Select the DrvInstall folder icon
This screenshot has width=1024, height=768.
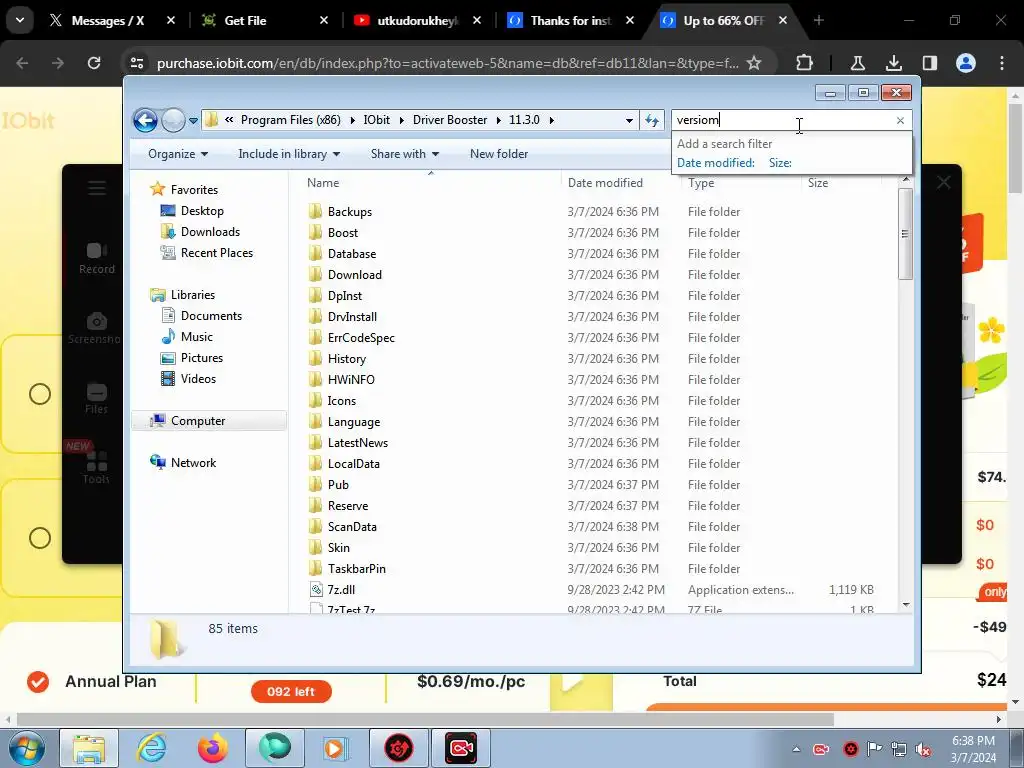click(x=315, y=316)
